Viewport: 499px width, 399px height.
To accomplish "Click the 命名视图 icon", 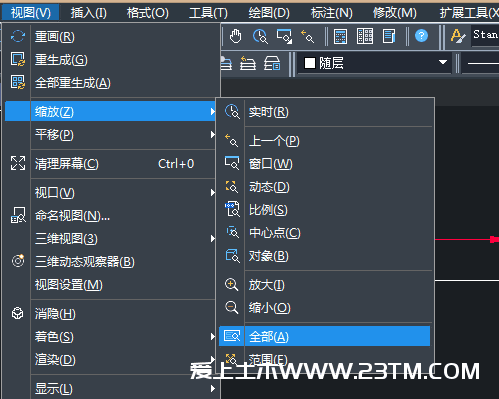I will coord(18,215).
